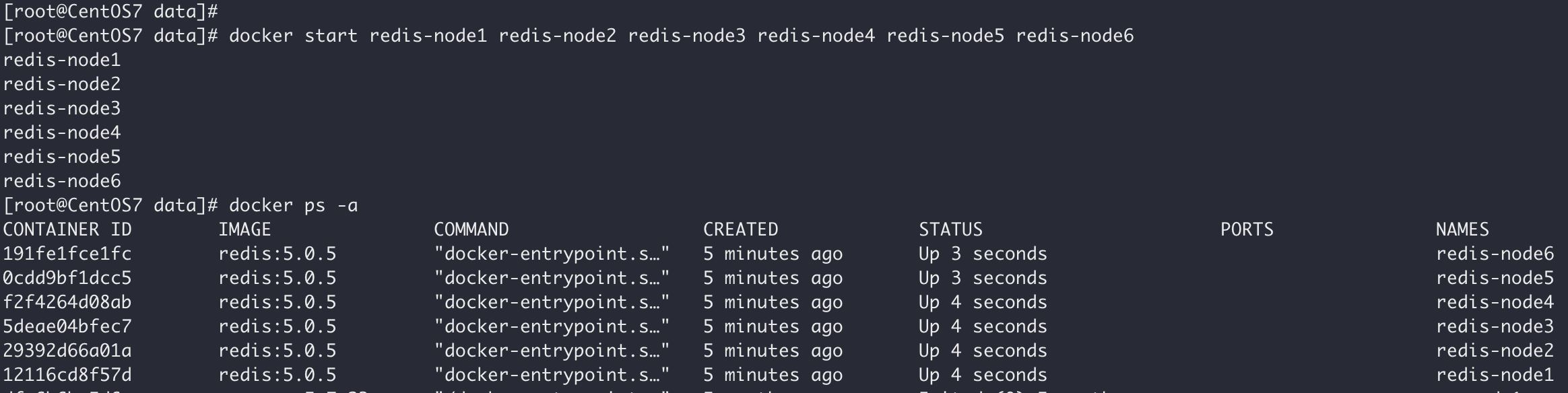The height and width of the screenshot is (393, 1568).
Task: Click the created time for container 5deae04bfec7
Action: pyautogui.click(x=773, y=326)
